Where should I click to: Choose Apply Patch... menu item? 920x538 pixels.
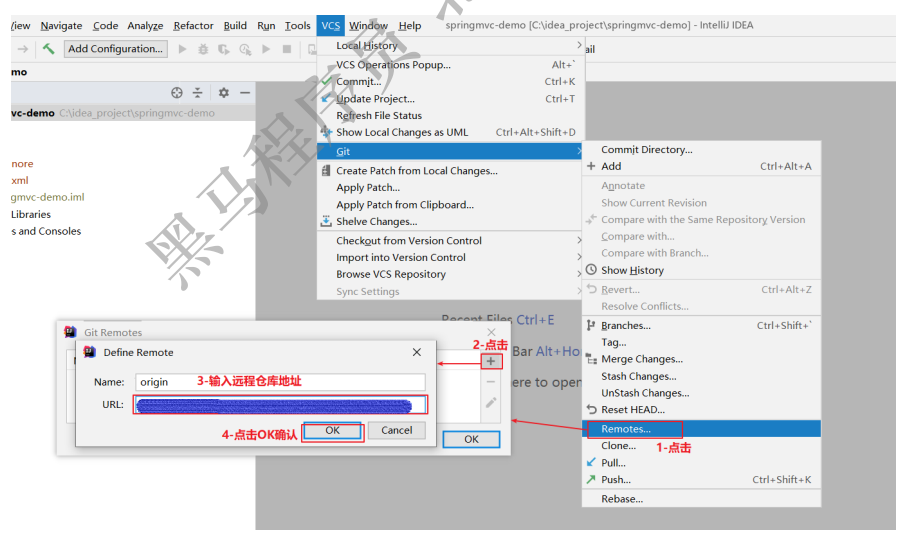(x=450, y=187)
